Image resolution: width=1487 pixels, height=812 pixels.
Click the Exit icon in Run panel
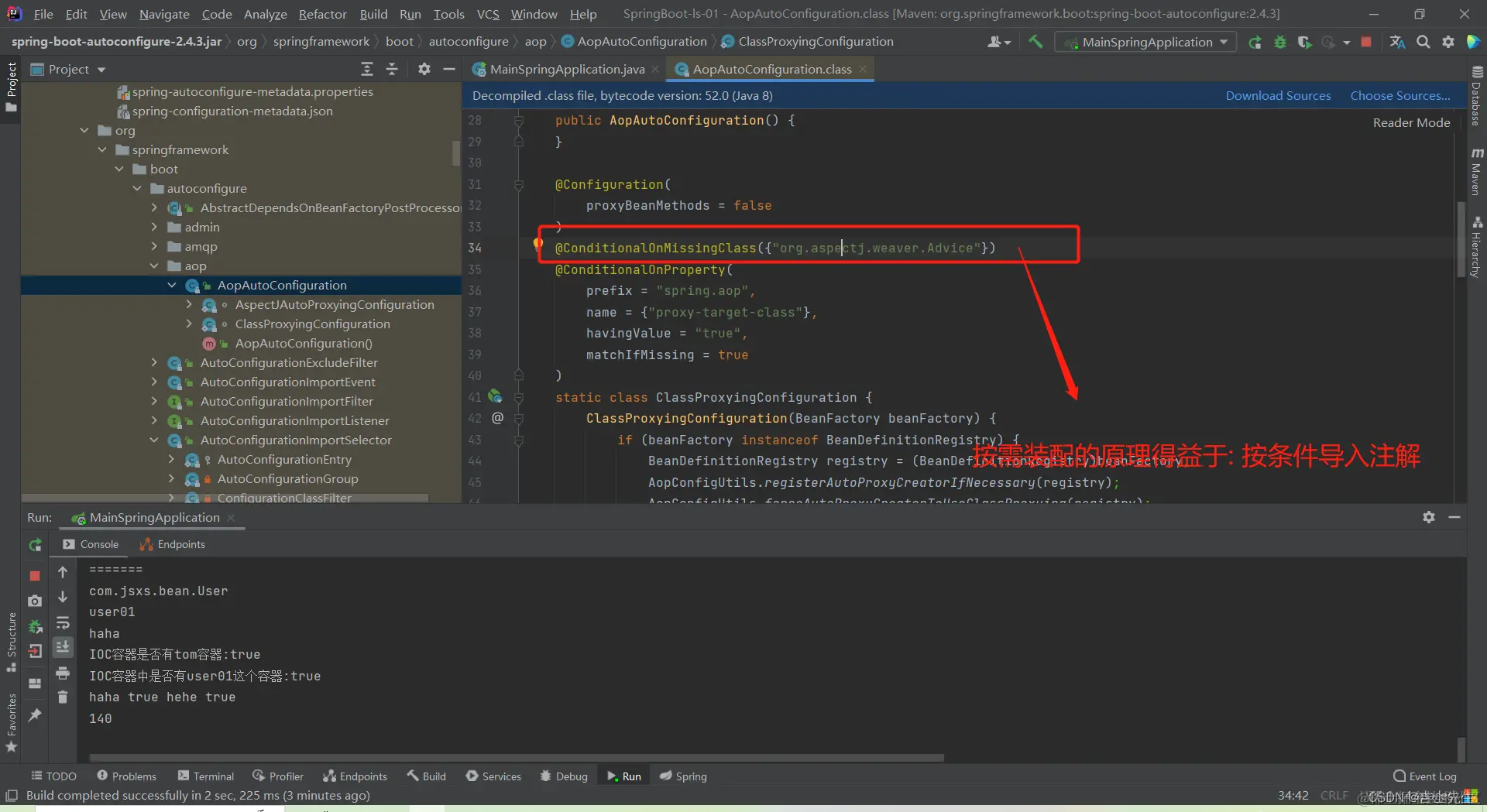35,651
